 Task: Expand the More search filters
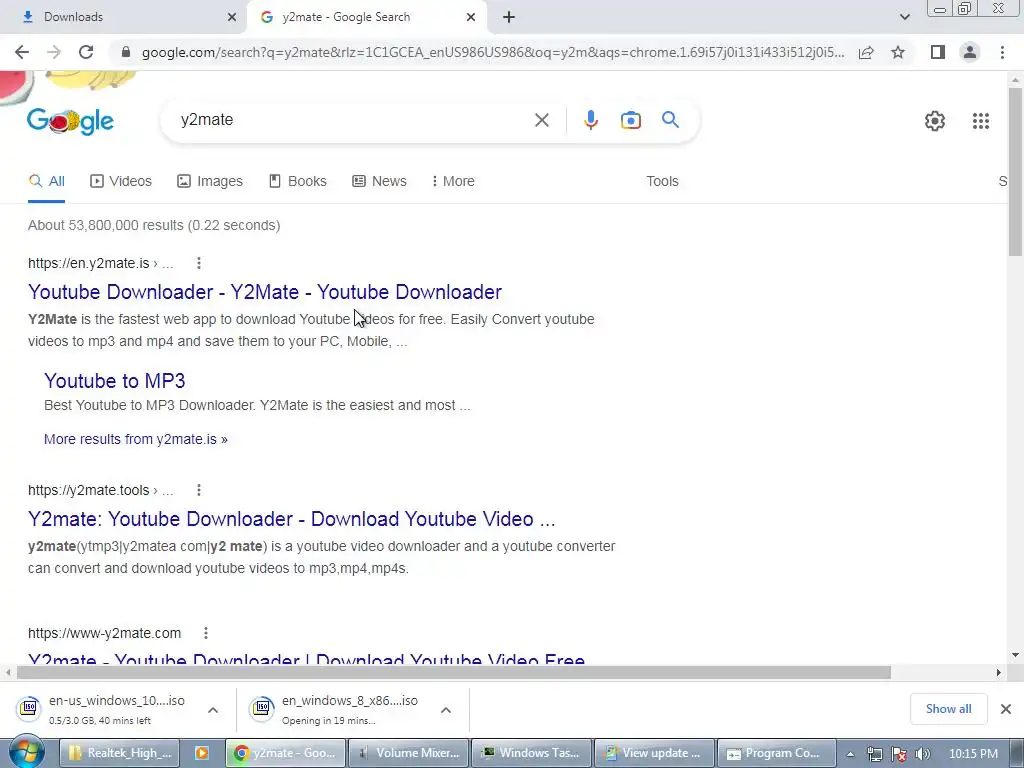[x=453, y=182]
